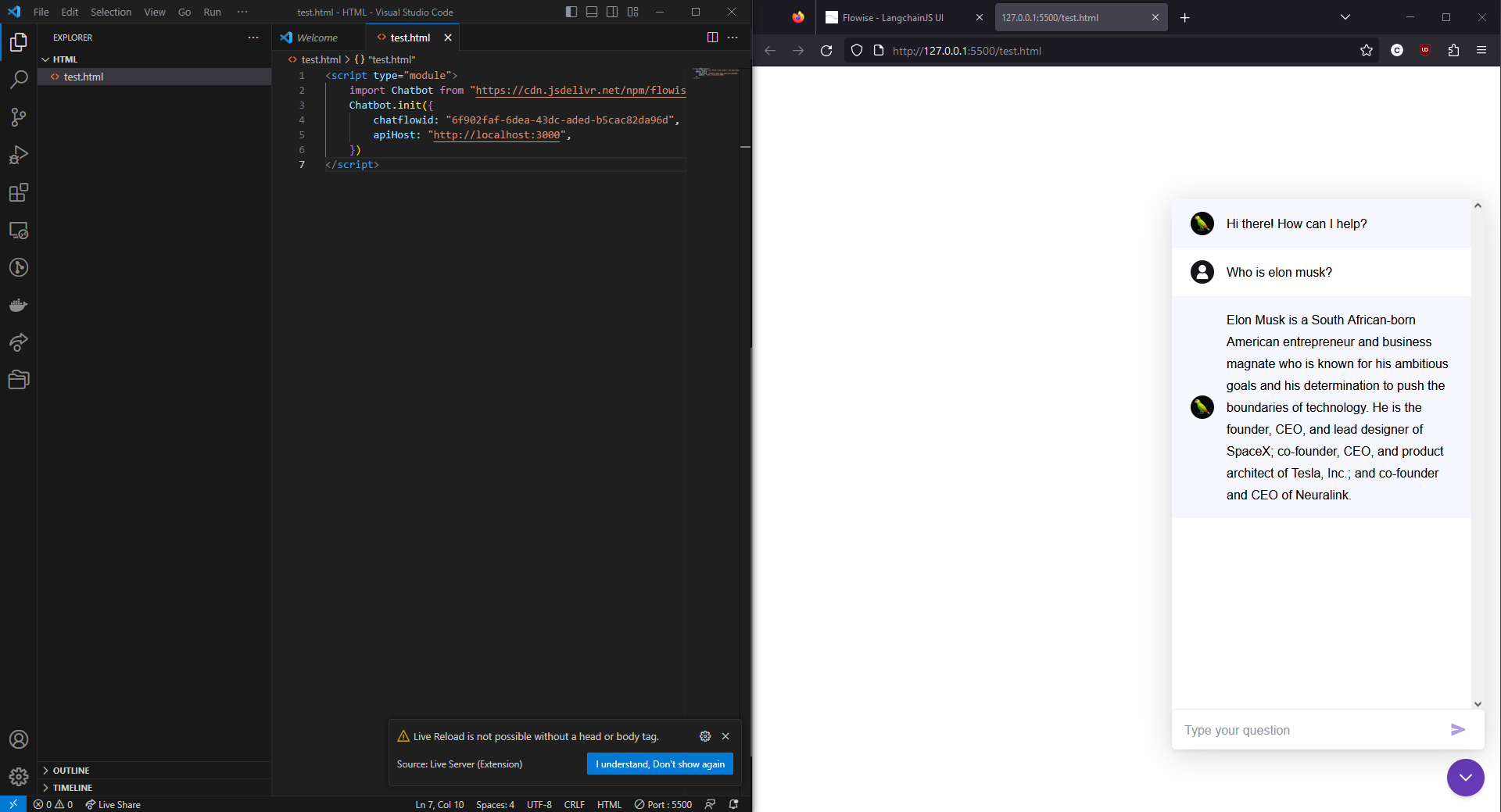Image resolution: width=1501 pixels, height=812 pixels.
Task: Open a new Firefox tab
Action: [1185, 17]
